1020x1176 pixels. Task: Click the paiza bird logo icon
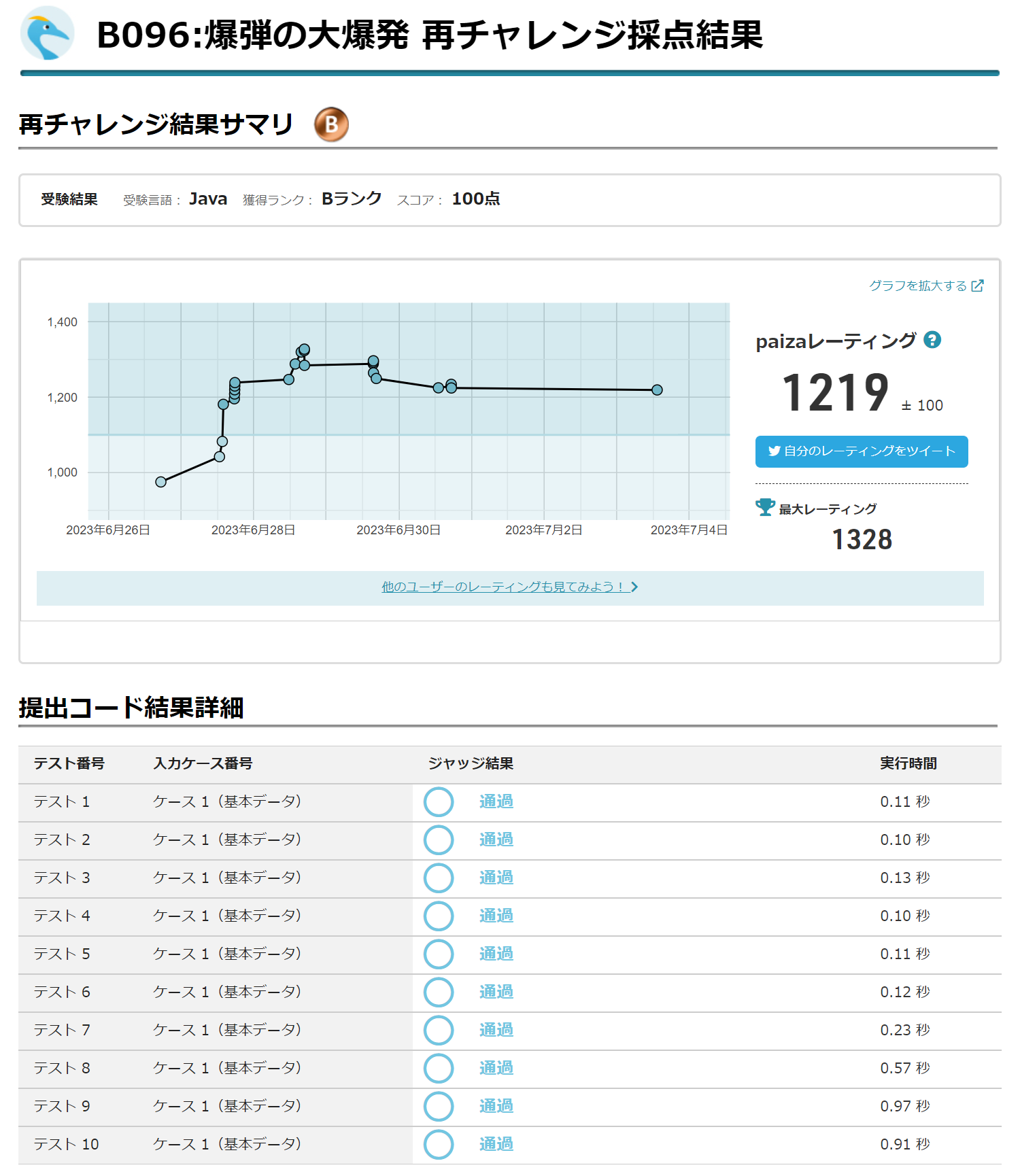coord(47,34)
